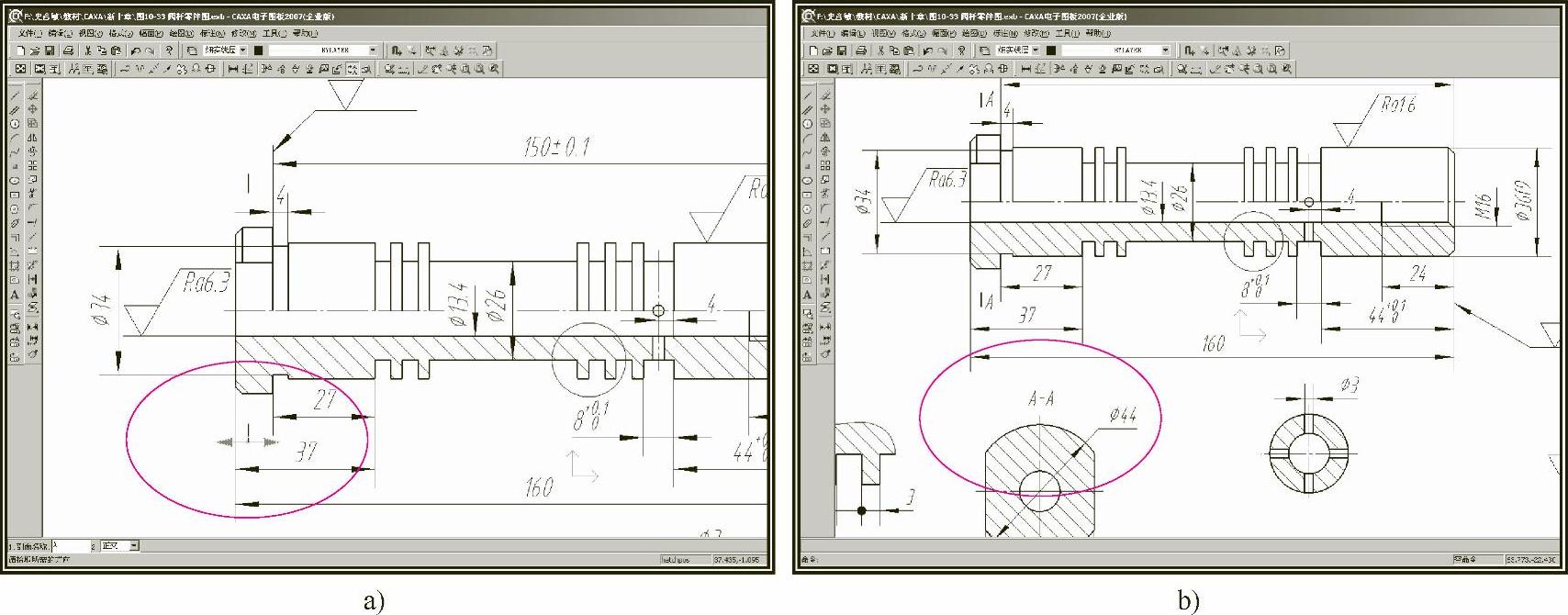Click last zoom magnifier icon in right window toolbar
1568x615 pixels.
click(x=1287, y=69)
